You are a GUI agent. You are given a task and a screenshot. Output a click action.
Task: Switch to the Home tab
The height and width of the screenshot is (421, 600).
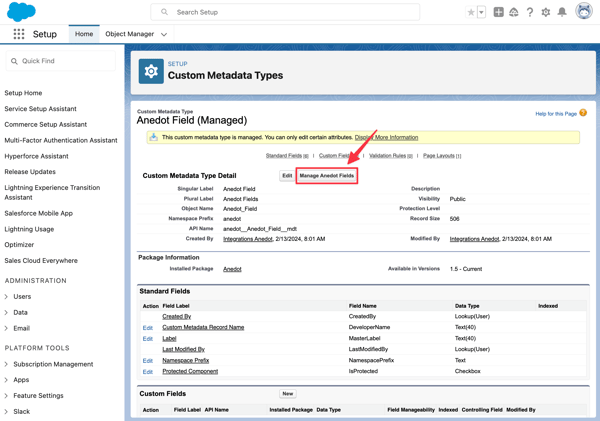point(84,34)
